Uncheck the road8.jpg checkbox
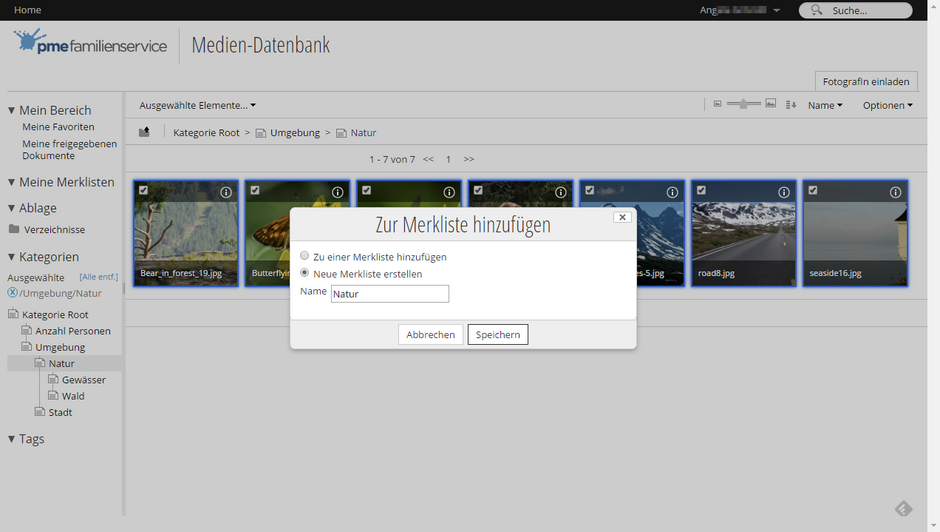Screen dimensions: 940x532 pyautogui.click(x=701, y=190)
